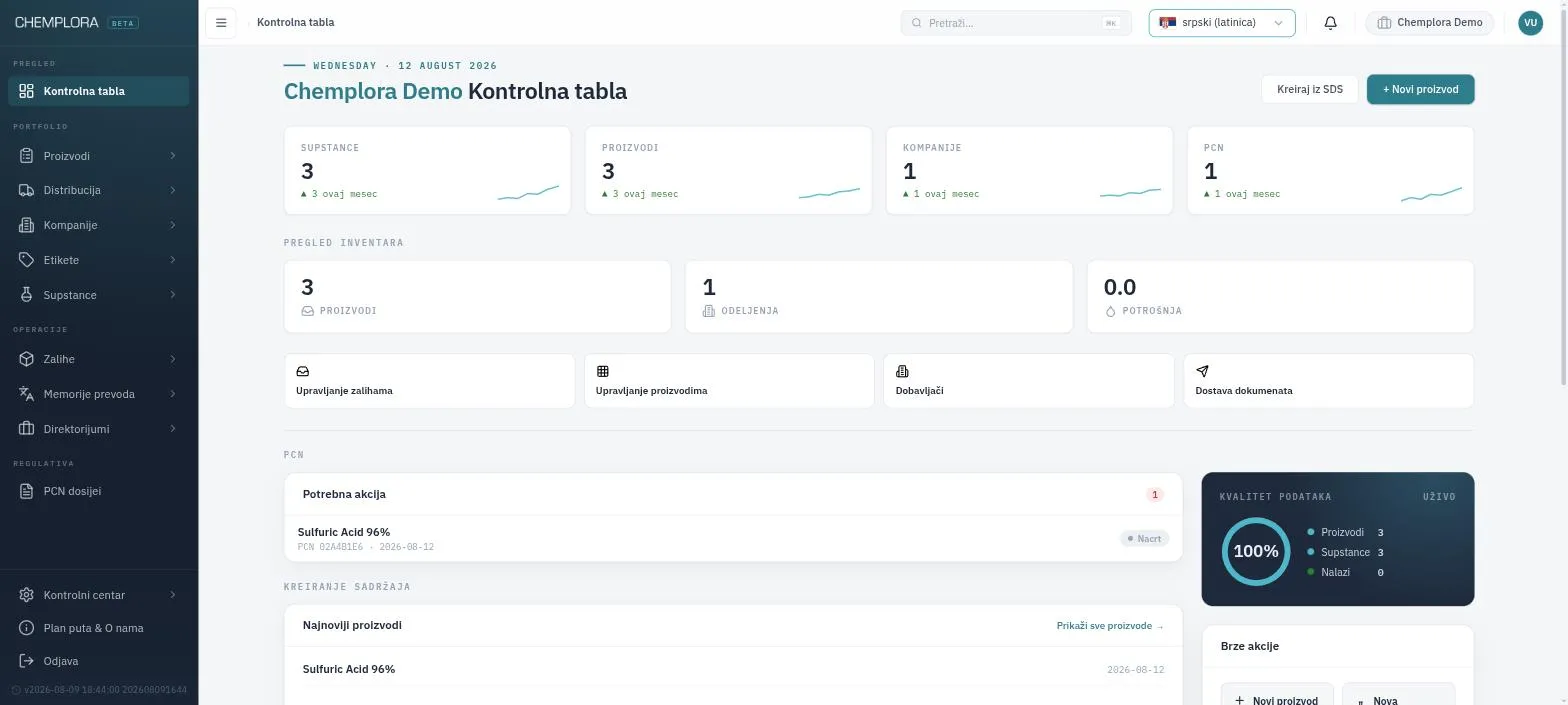Expand the Kontrolni centar chevron

point(173,595)
